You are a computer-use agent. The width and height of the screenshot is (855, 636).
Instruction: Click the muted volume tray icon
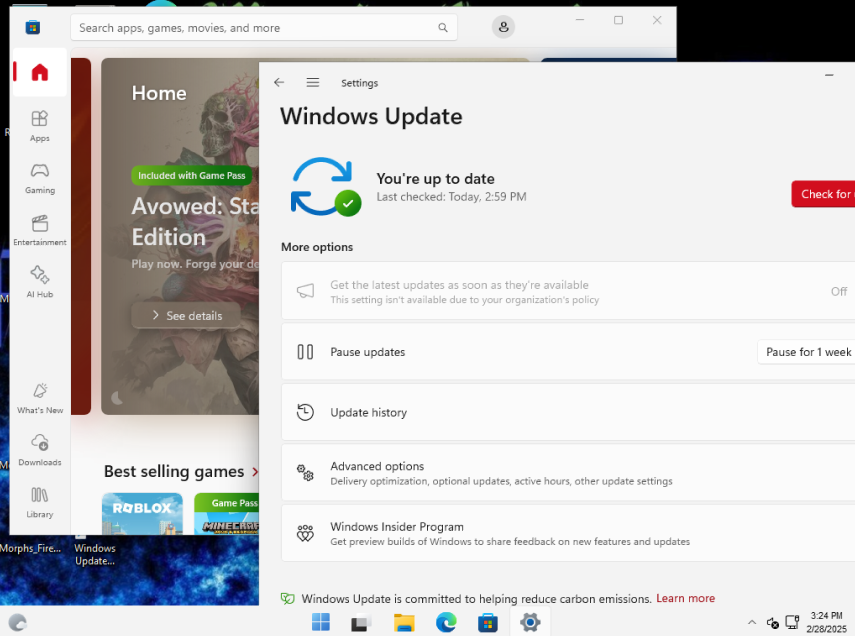pyautogui.click(x=773, y=622)
